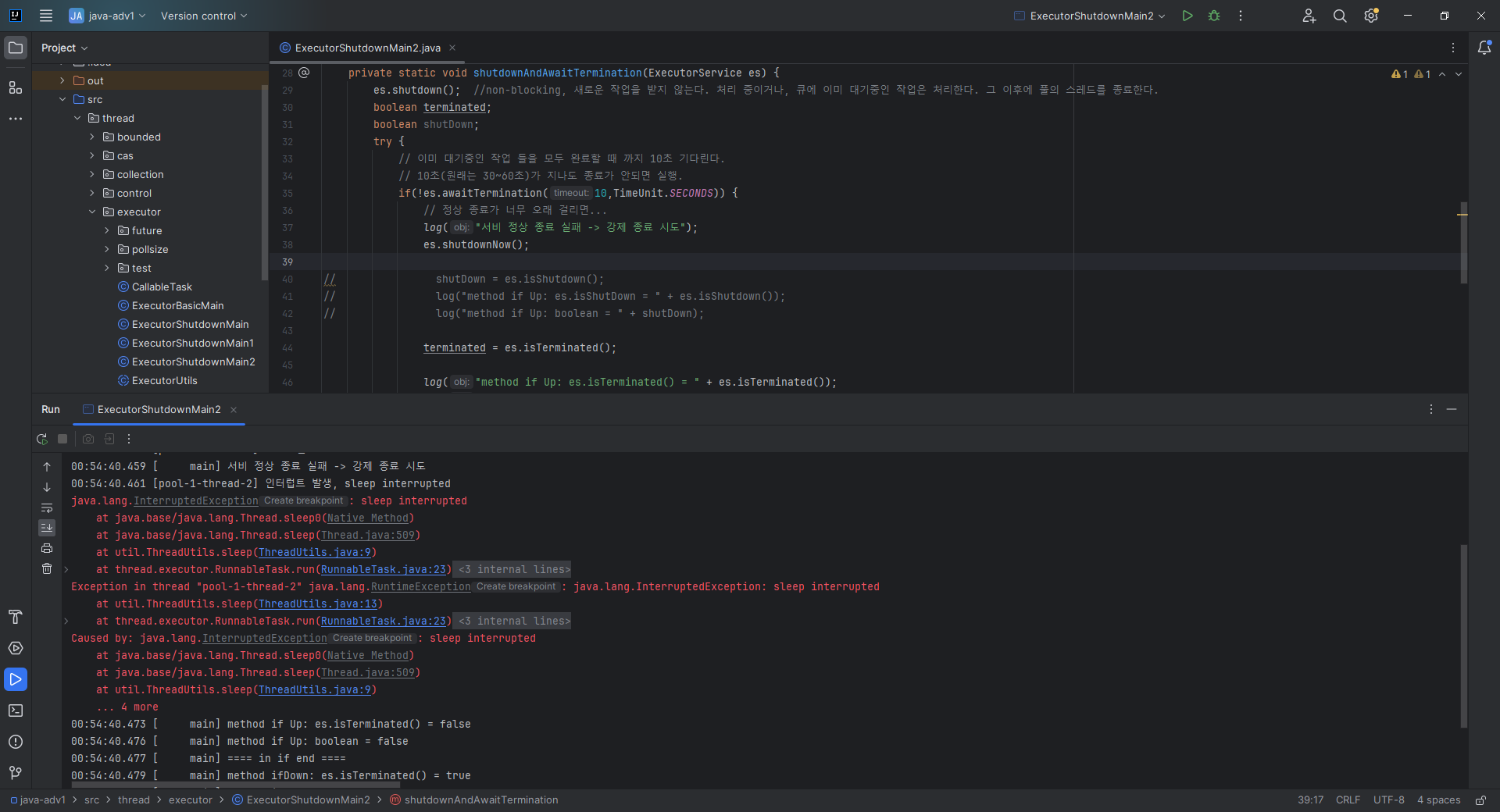This screenshot has width=1500, height=812.
Task: Expand the bounded package
Action: point(92,137)
